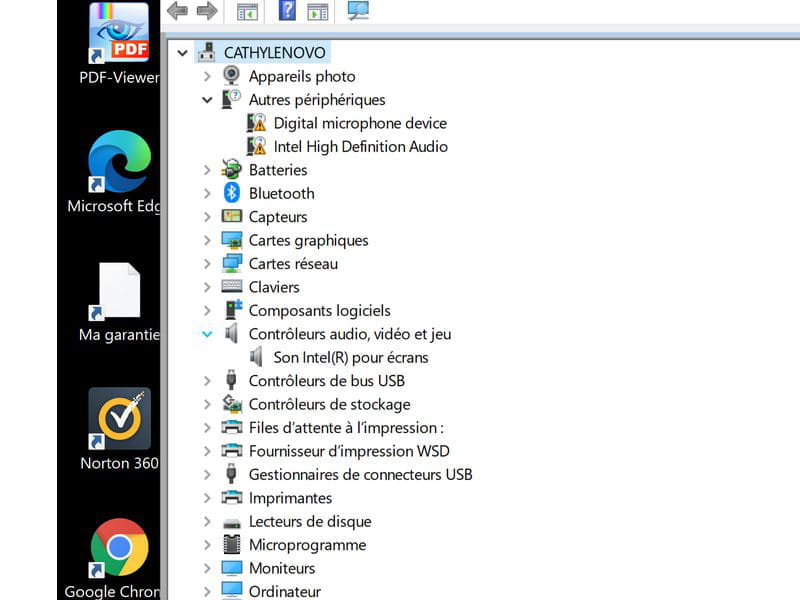The width and height of the screenshot is (800, 600).
Task: Expand the Contrôleurs de bus USB category
Action: point(207,381)
